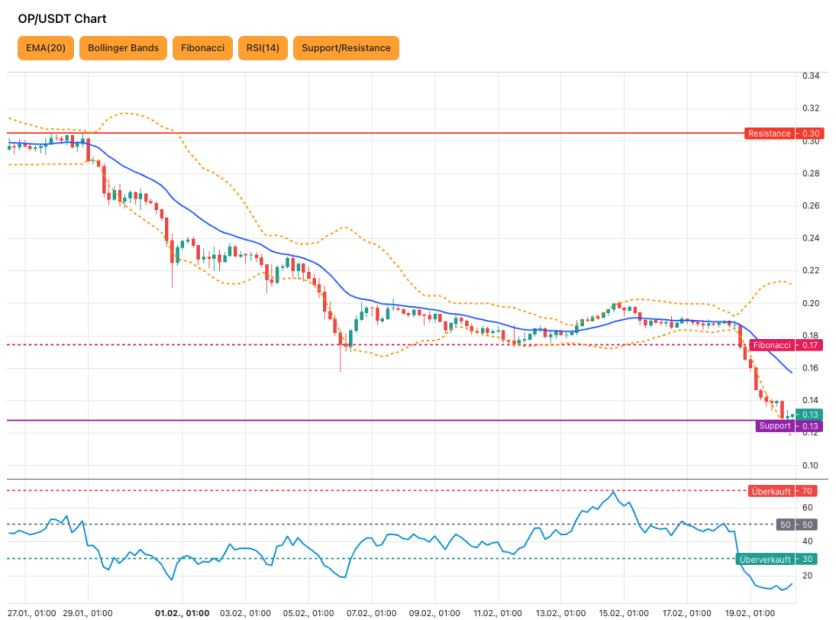
Task: Click the OP/USDT Chart title
Action: [x=62, y=19]
